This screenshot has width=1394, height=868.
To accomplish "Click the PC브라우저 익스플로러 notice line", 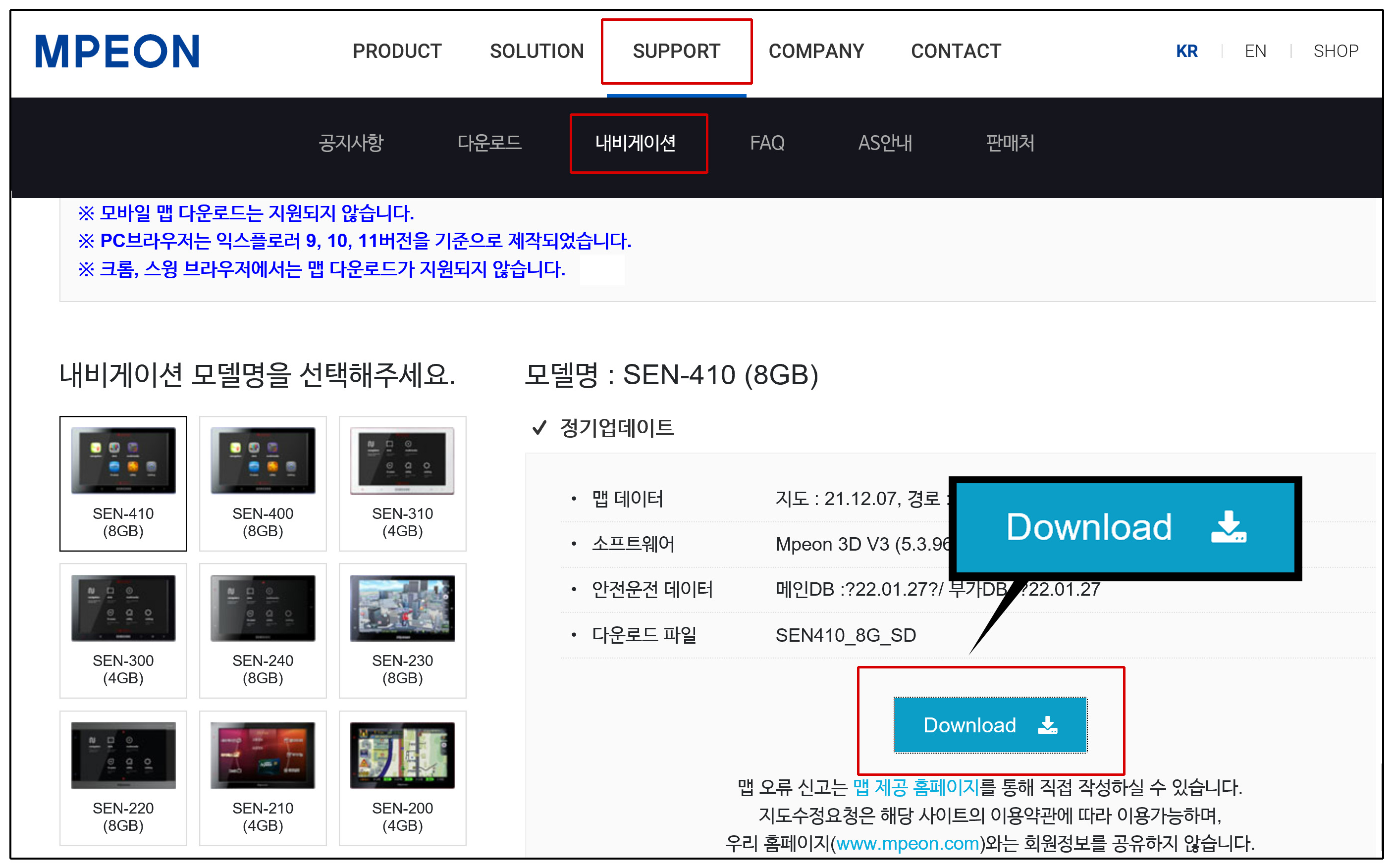I will 354,241.
